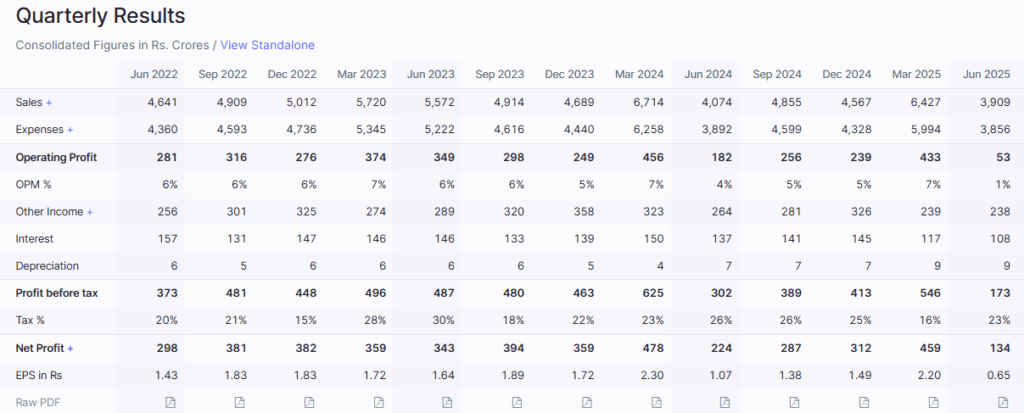The width and height of the screenshot is (1024, 413).
Task: Click Other Income value 358 for Dec 2023
Action: (x=584, y=212)
